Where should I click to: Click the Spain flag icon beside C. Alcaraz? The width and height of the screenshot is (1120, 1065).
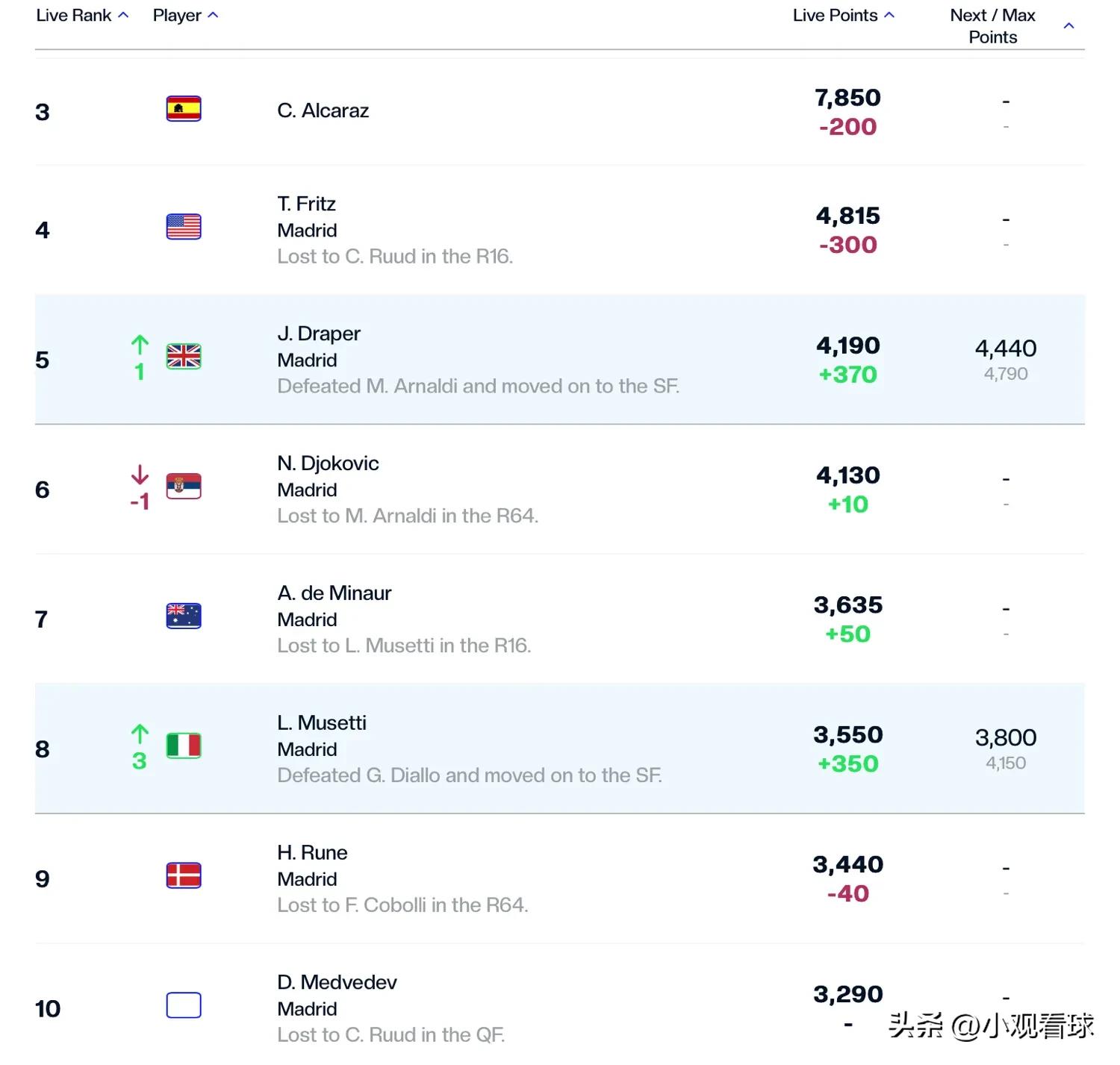(x=184, y=109)
